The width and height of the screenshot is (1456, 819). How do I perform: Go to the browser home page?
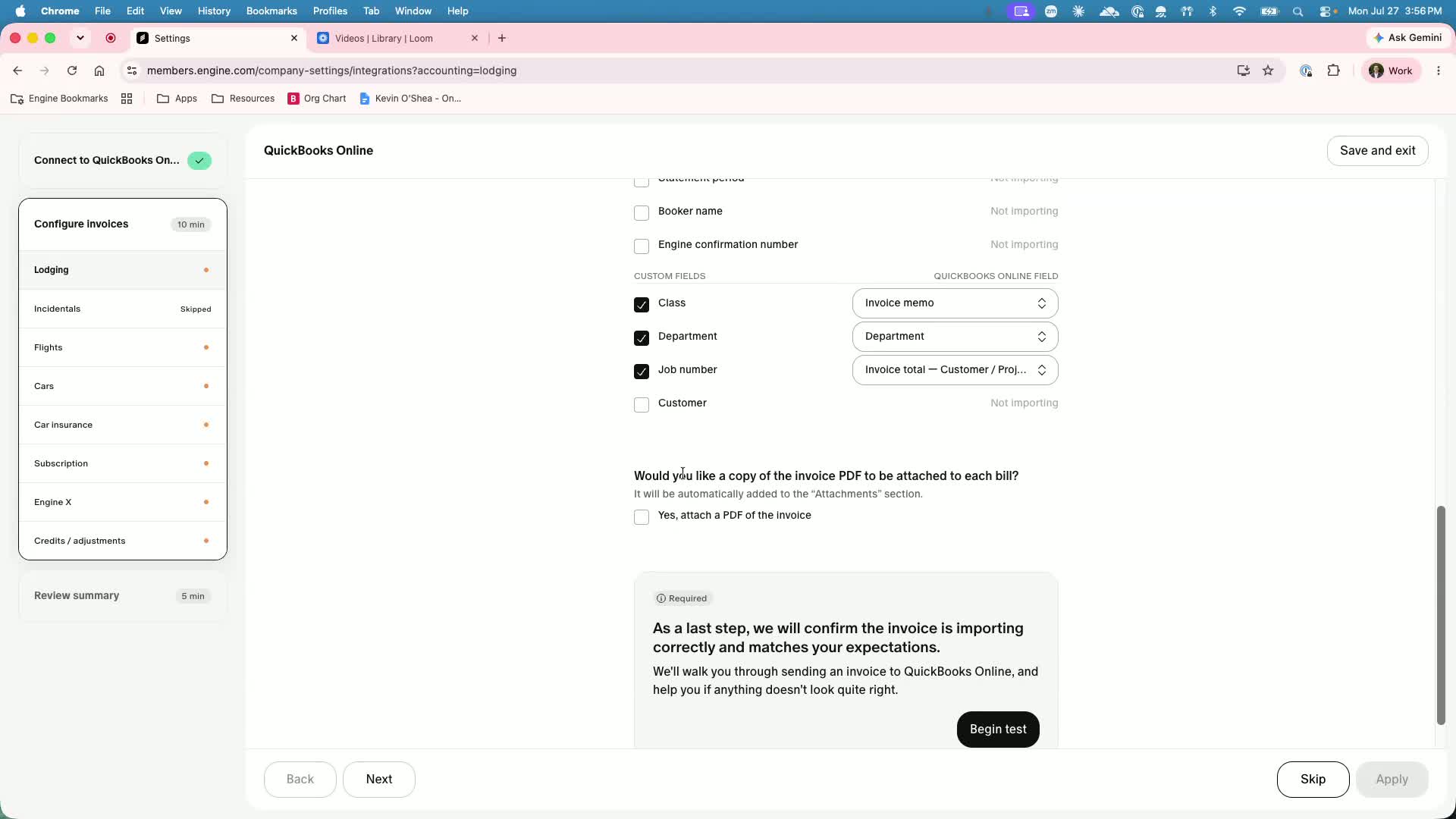coord(99,71)
